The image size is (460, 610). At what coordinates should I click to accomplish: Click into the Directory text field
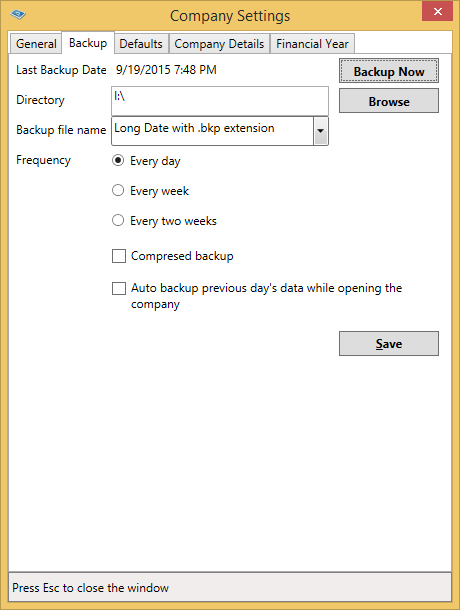(220, 101)
